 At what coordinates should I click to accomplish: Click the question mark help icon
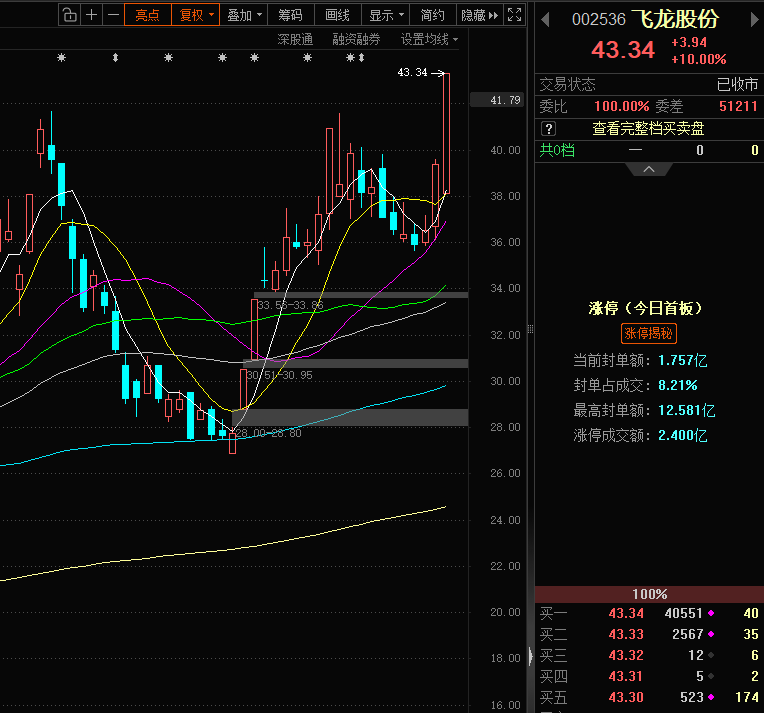[549, 129]
